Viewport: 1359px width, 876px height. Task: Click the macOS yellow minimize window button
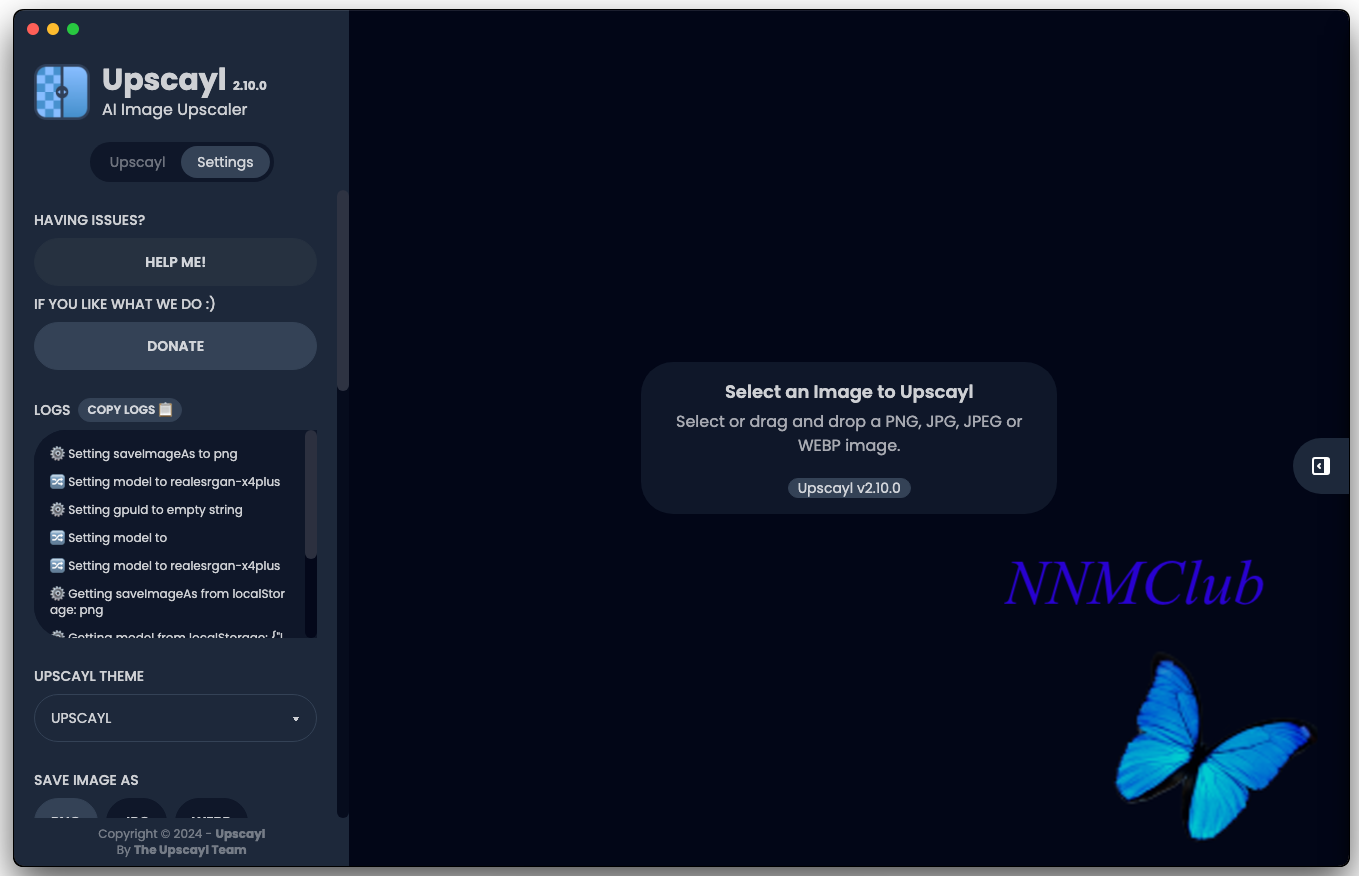tap(53, 29)
